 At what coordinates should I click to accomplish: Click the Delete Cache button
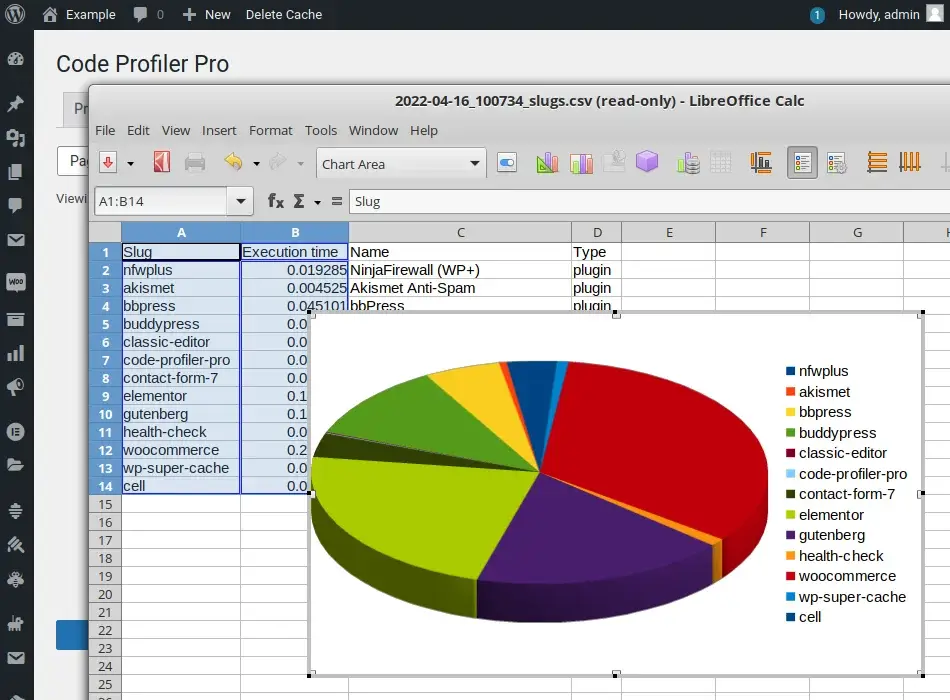click(x=286, y=14)
